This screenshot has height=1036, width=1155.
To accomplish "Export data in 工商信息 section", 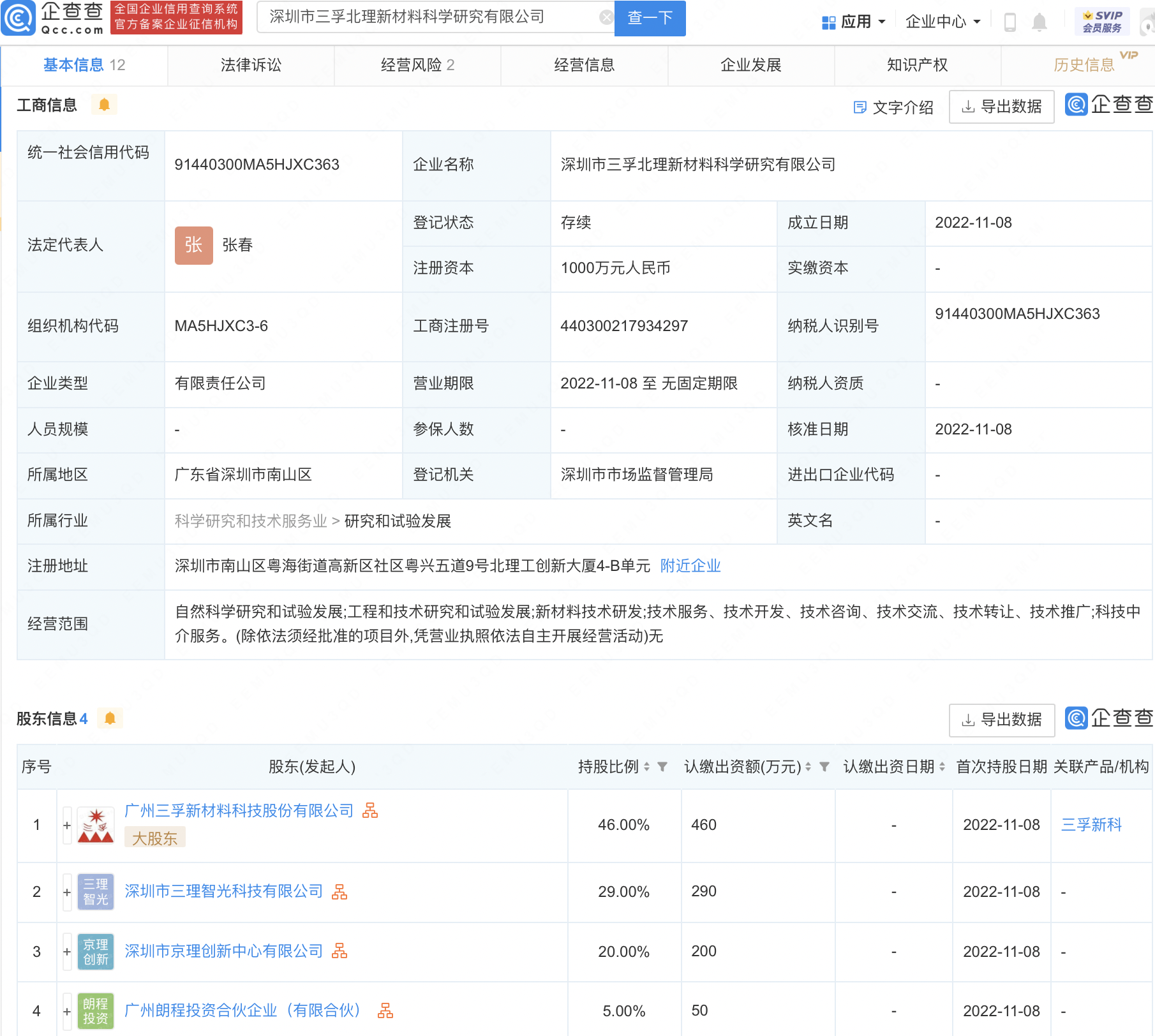I will tap(1001, 107).
